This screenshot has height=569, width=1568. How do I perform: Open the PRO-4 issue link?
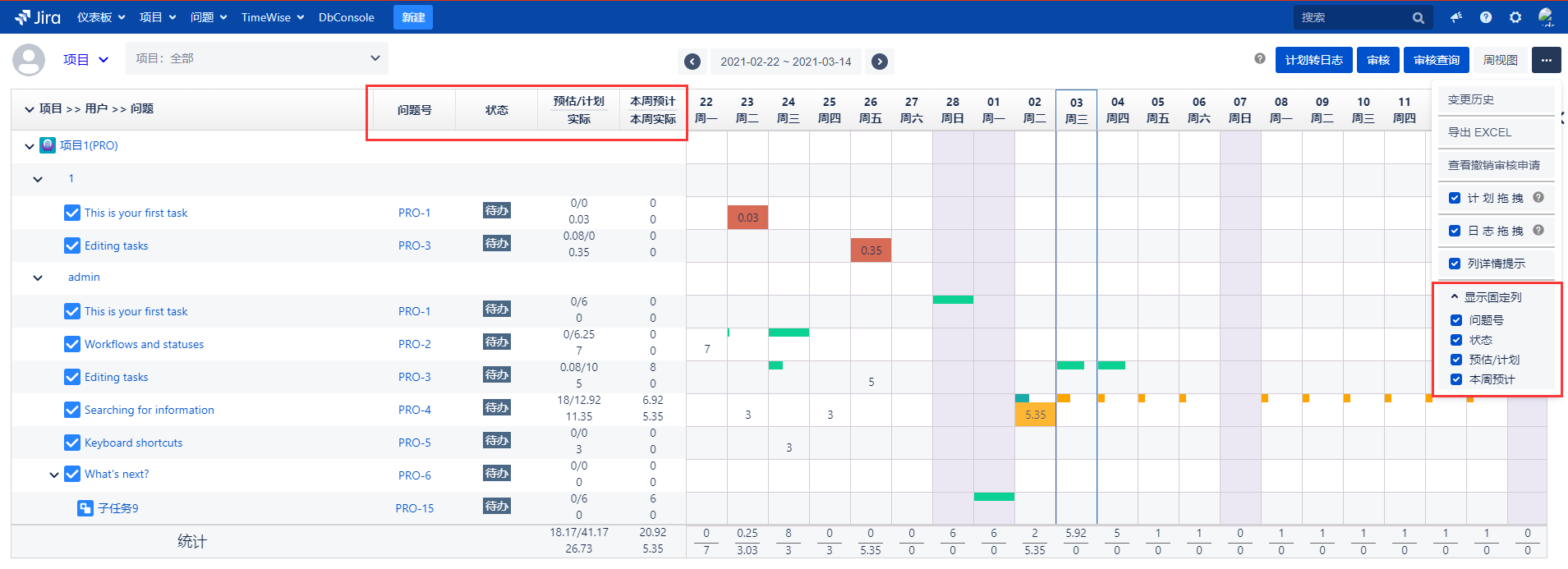414,410
